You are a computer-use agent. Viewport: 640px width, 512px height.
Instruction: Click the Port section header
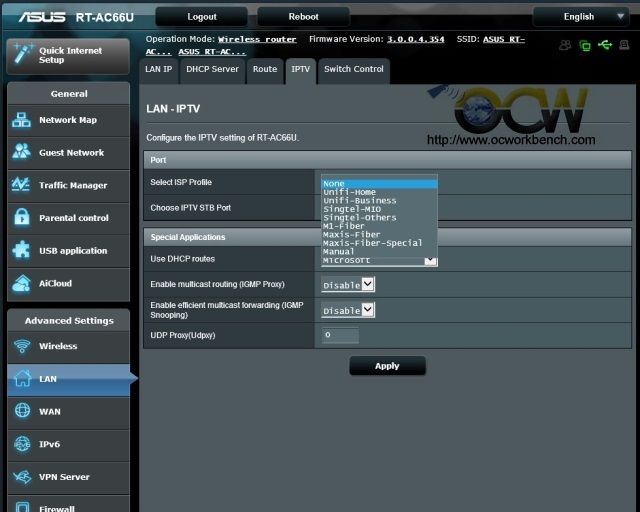click(x=387, y=160)
